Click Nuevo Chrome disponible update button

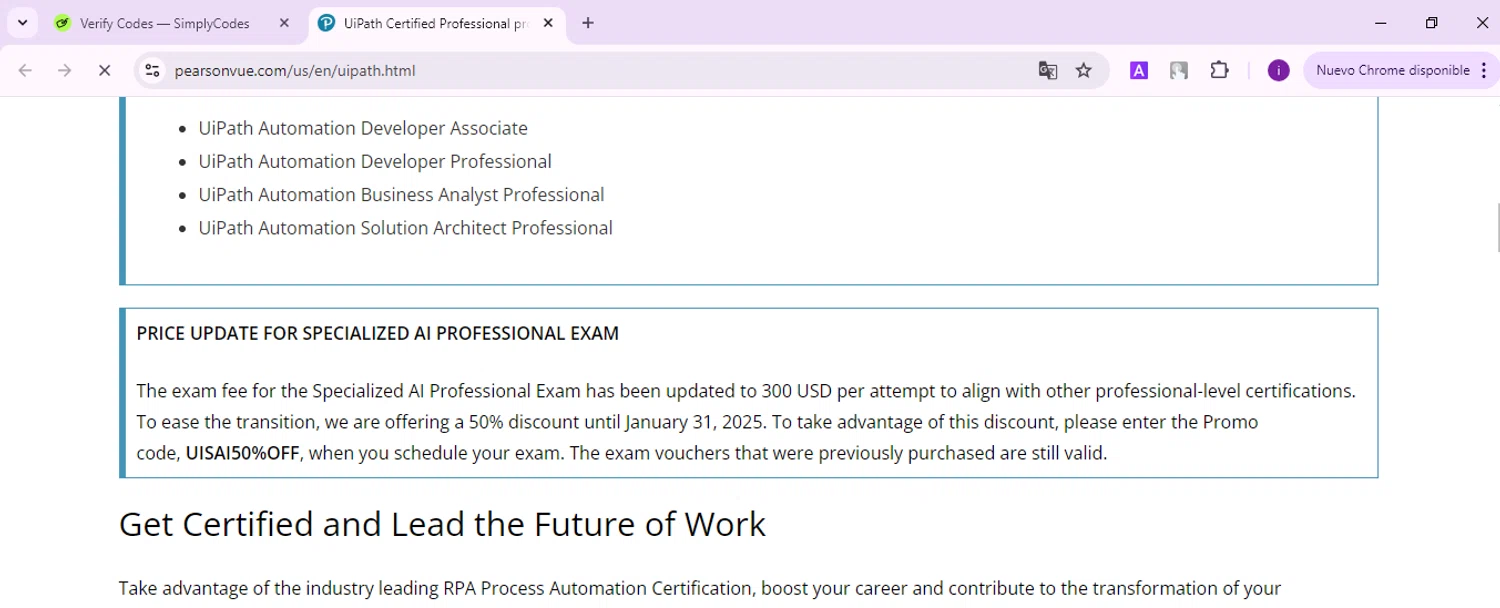click(x=1392, y=70)
